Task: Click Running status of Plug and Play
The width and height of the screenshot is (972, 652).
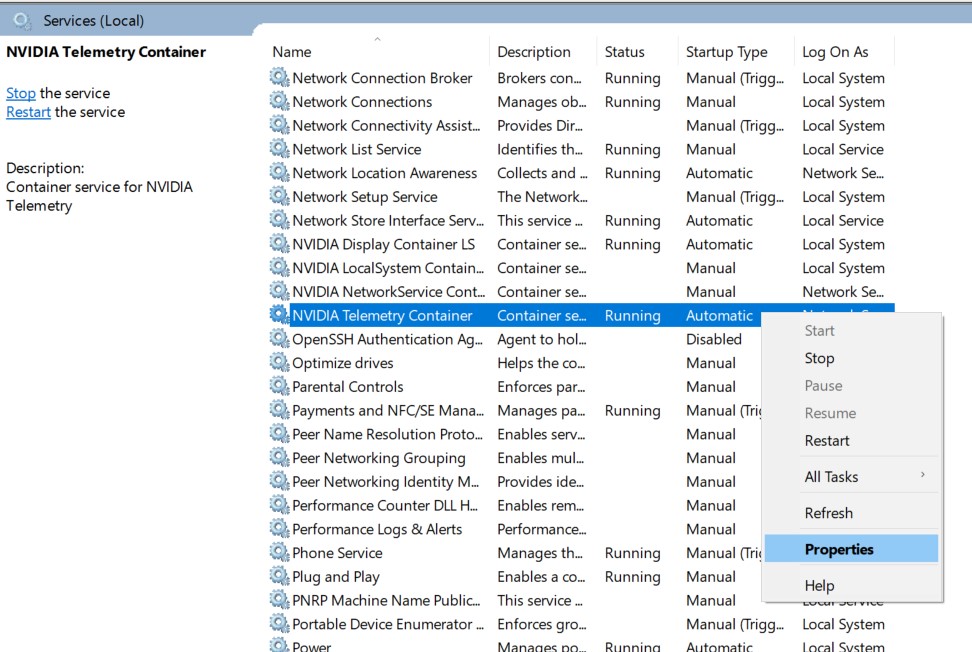Action: tap(632, 577)
